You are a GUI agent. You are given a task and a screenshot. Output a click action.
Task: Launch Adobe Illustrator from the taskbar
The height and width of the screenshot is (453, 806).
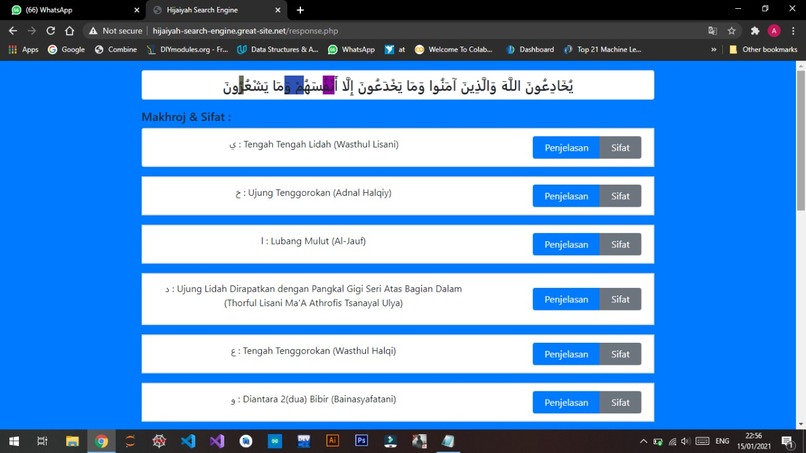coord(333,441)
